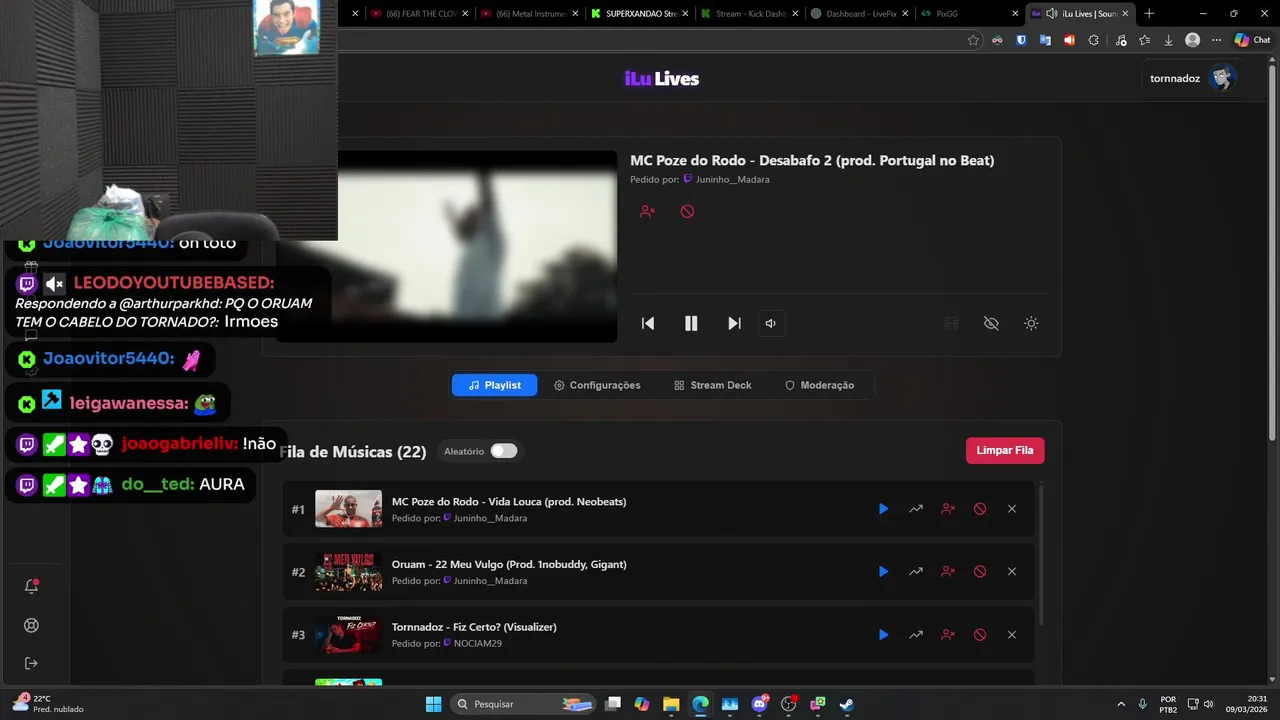
Task: Open the Stream Deck tab
Action: point(712,385)
